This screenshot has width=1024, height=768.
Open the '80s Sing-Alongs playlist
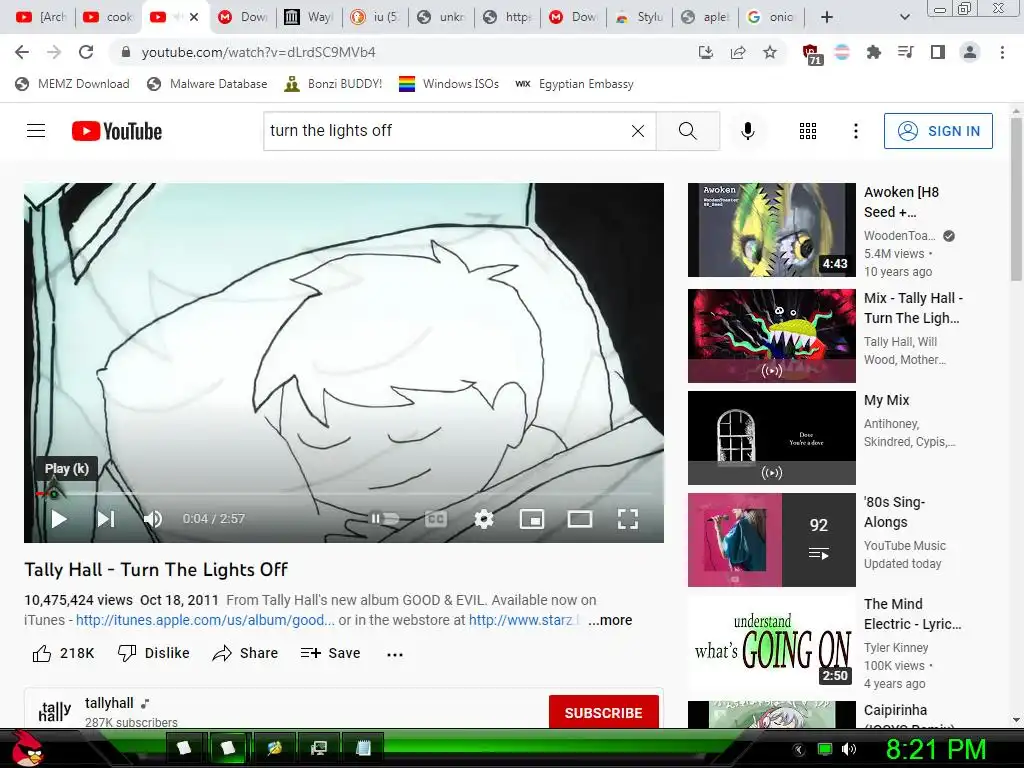771,539
